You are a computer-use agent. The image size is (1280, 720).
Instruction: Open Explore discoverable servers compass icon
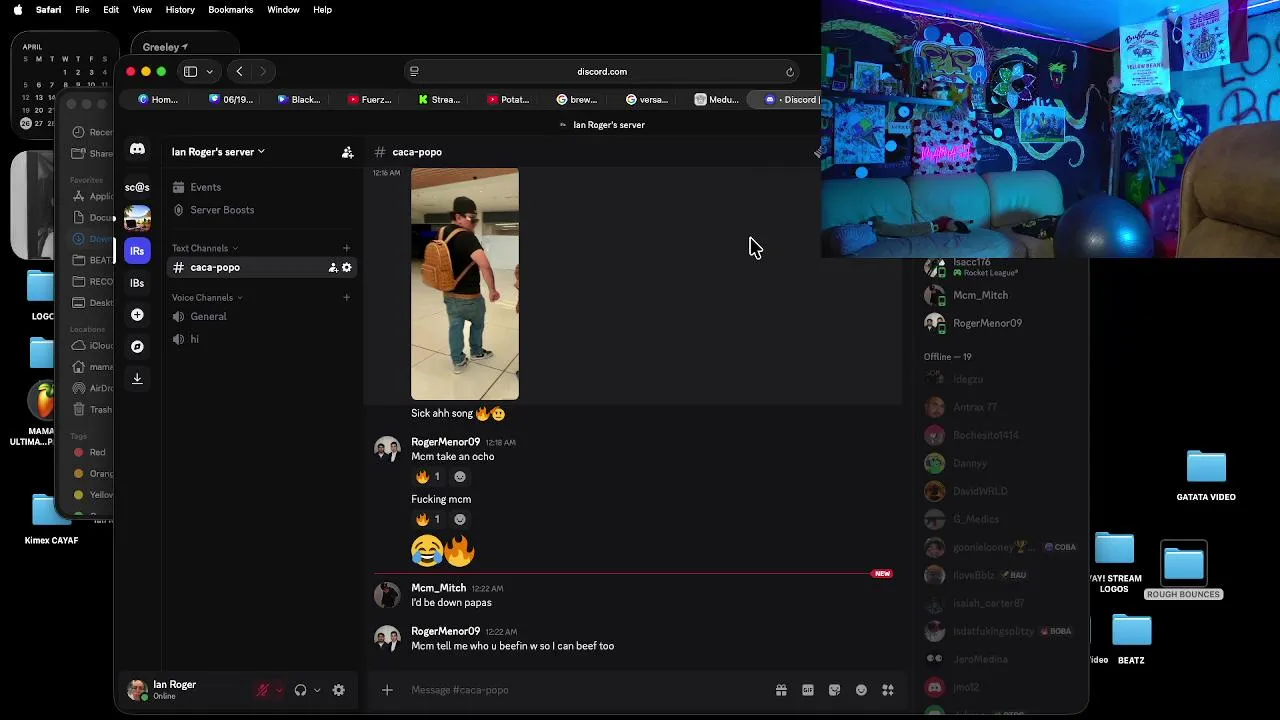click(x=137, y=347)
